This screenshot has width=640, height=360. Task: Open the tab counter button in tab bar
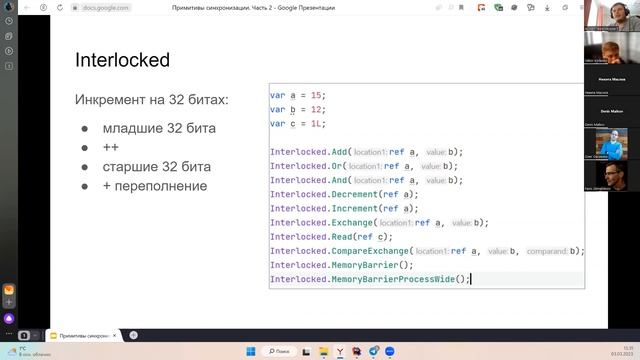click(24, 336)
